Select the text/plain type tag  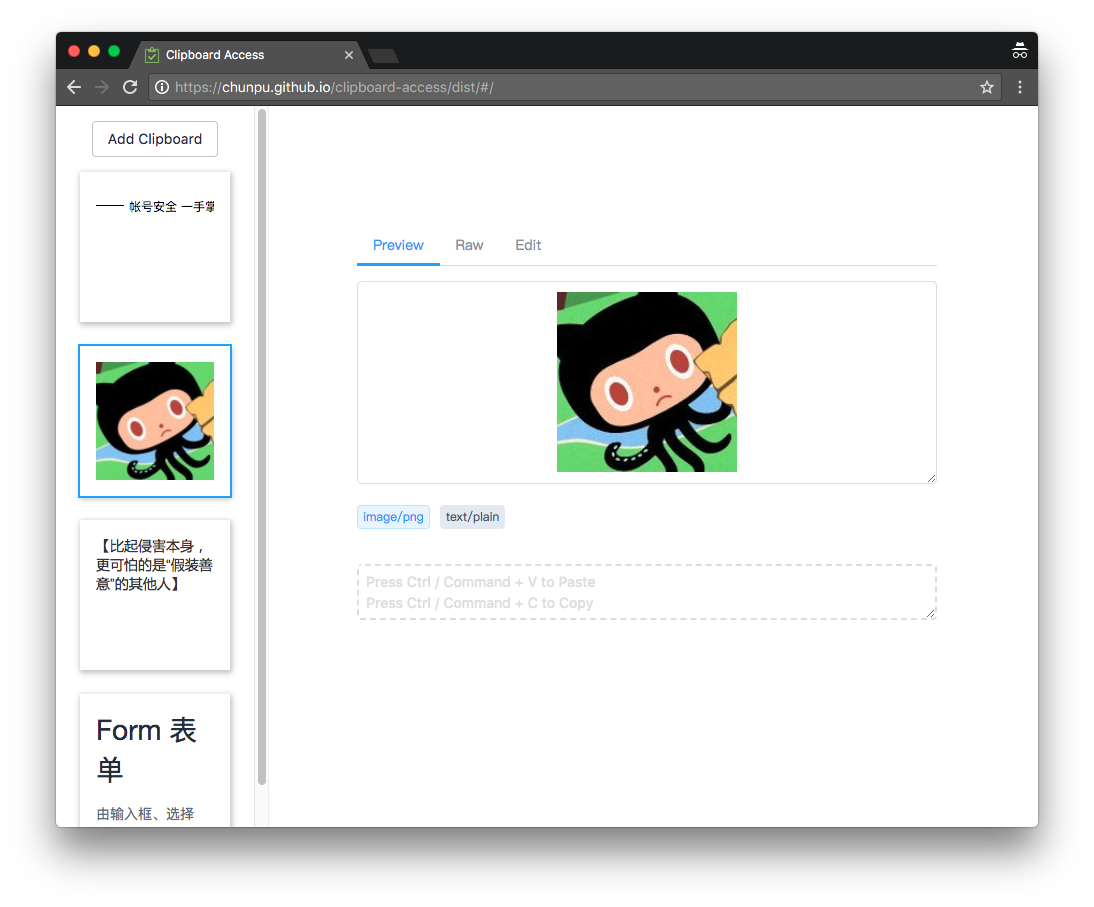coord(472,517)
